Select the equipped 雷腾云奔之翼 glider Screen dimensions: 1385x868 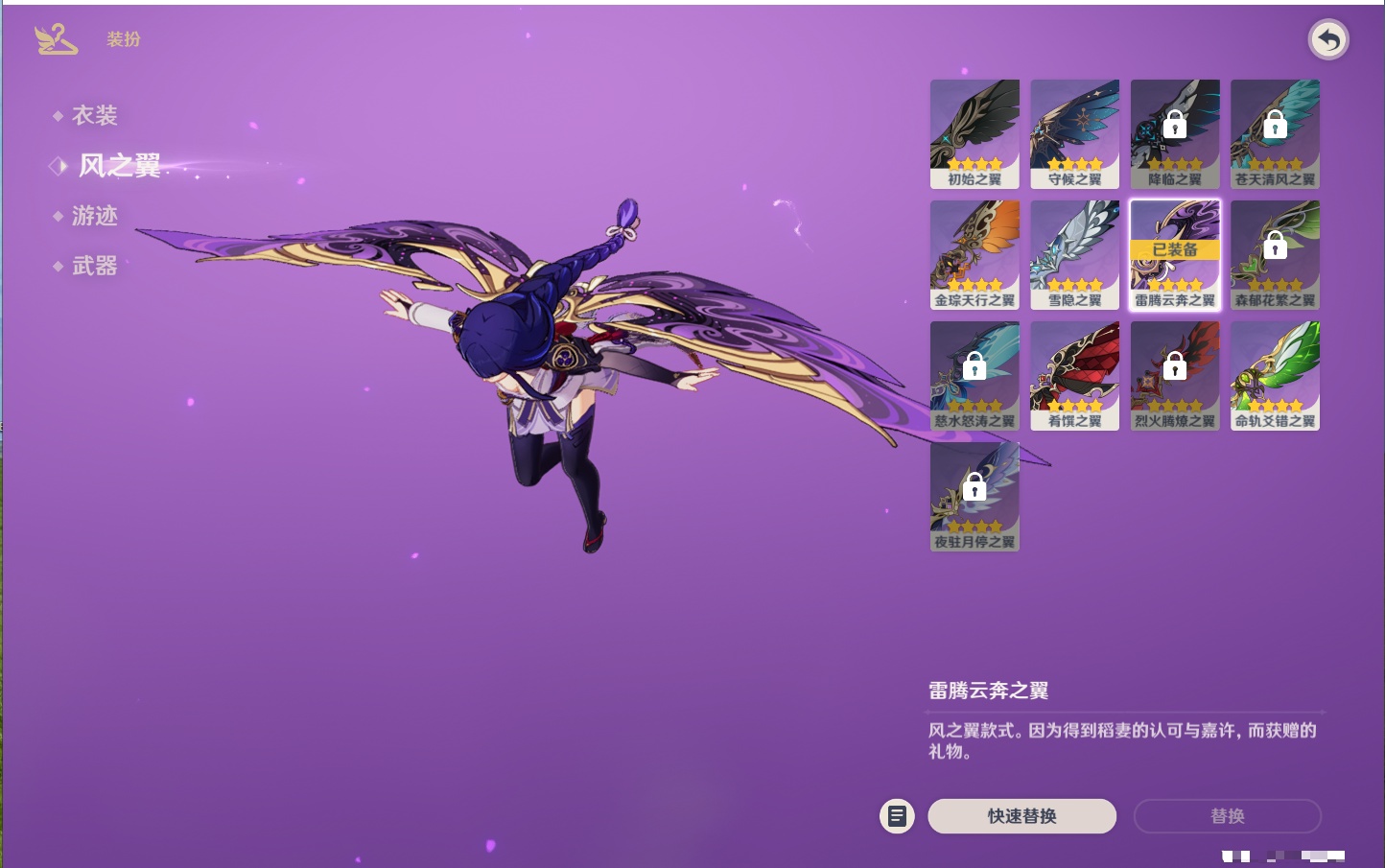point(1175,255)
